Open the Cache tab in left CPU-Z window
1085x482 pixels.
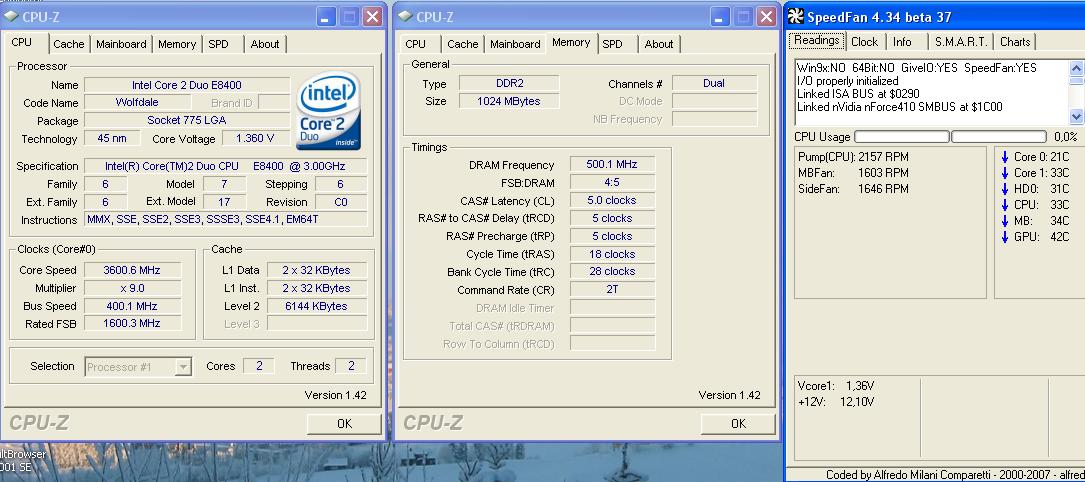pos(69,44)
